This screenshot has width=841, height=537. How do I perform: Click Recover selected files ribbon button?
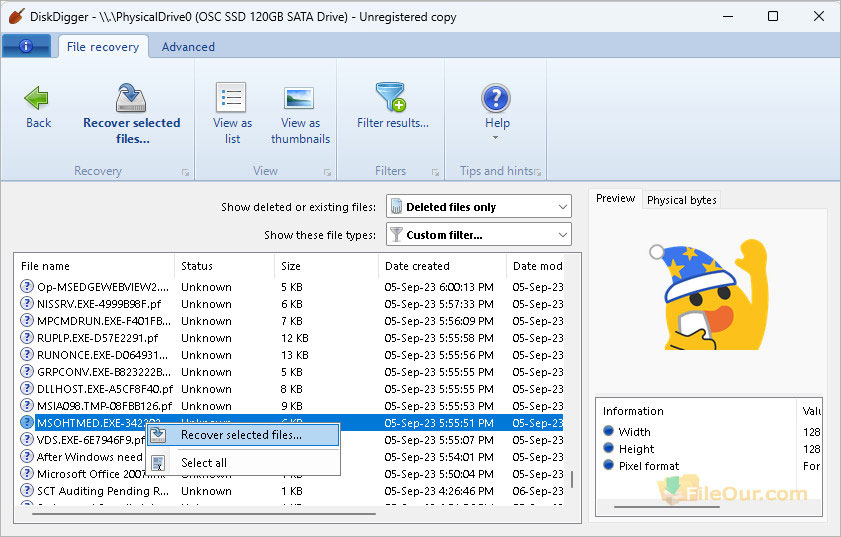pyautogui.click(x=131, y=114)
